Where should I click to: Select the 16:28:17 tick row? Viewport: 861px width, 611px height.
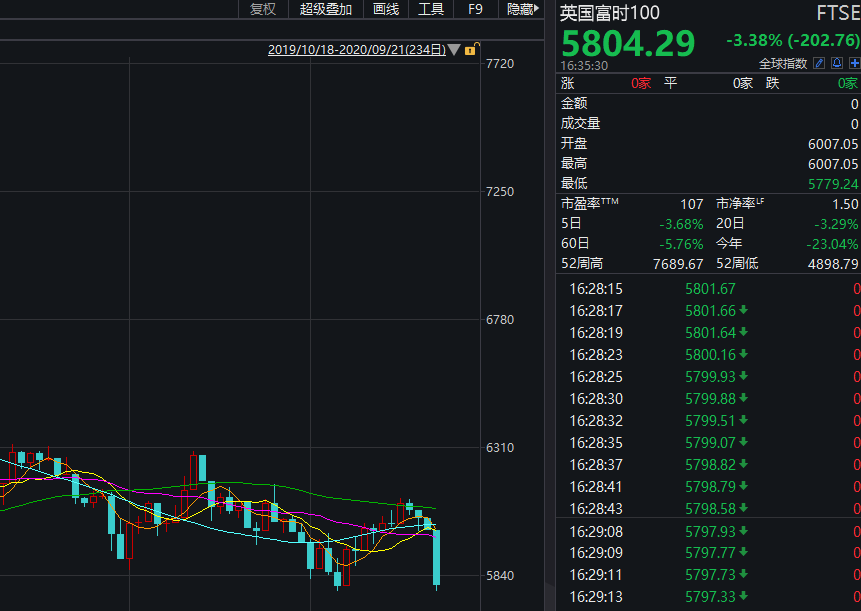(x=708, y=311)
